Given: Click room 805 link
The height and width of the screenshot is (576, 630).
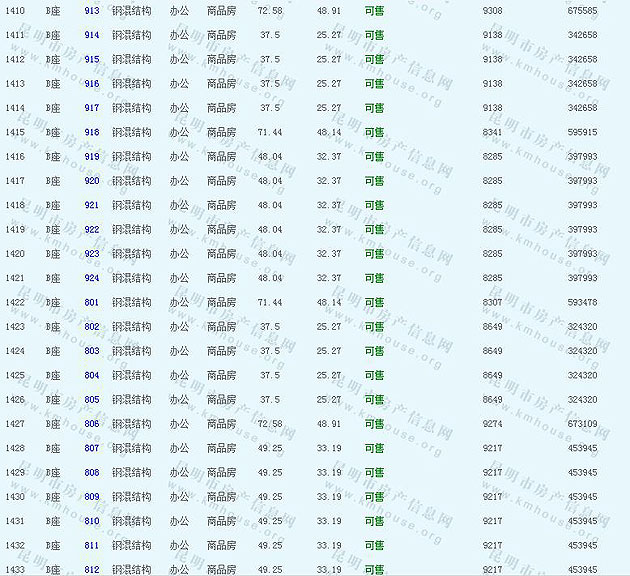Looking at the screenshot, I should [x=92, y=400].
